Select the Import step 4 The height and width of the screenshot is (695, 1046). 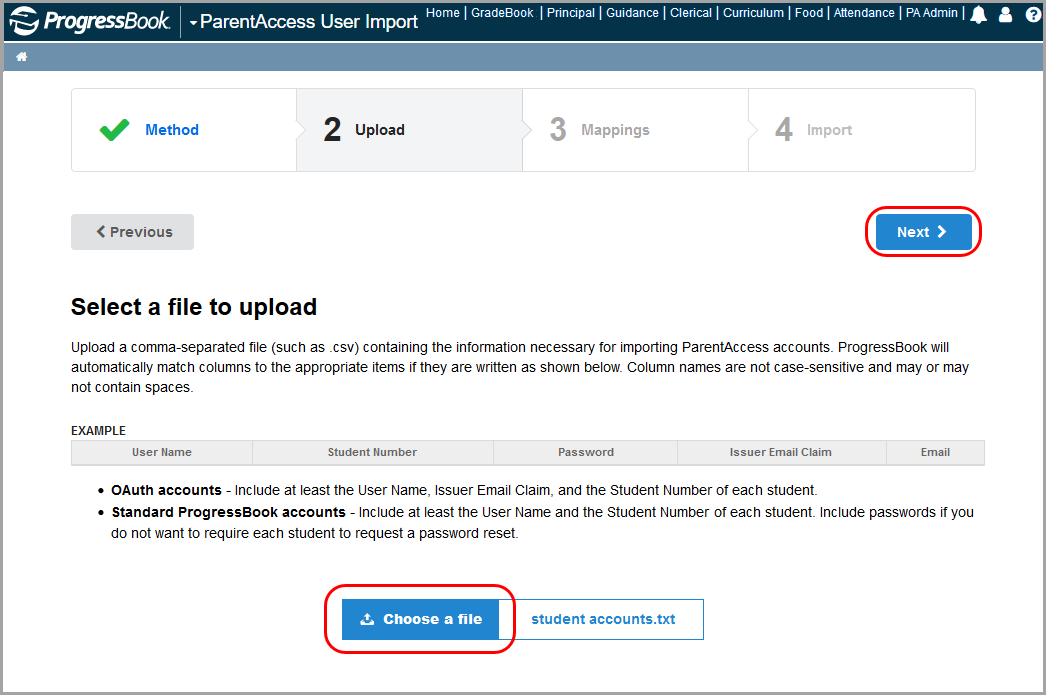click(x=861, y=130)
